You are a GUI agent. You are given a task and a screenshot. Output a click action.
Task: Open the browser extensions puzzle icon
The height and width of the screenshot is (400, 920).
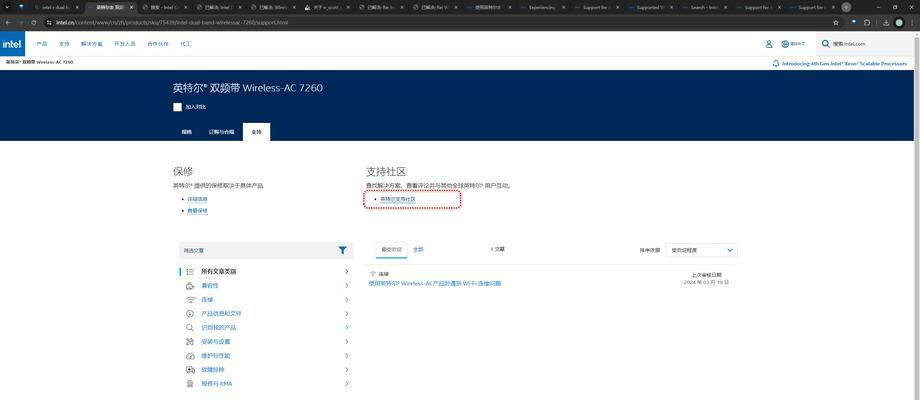867,22
